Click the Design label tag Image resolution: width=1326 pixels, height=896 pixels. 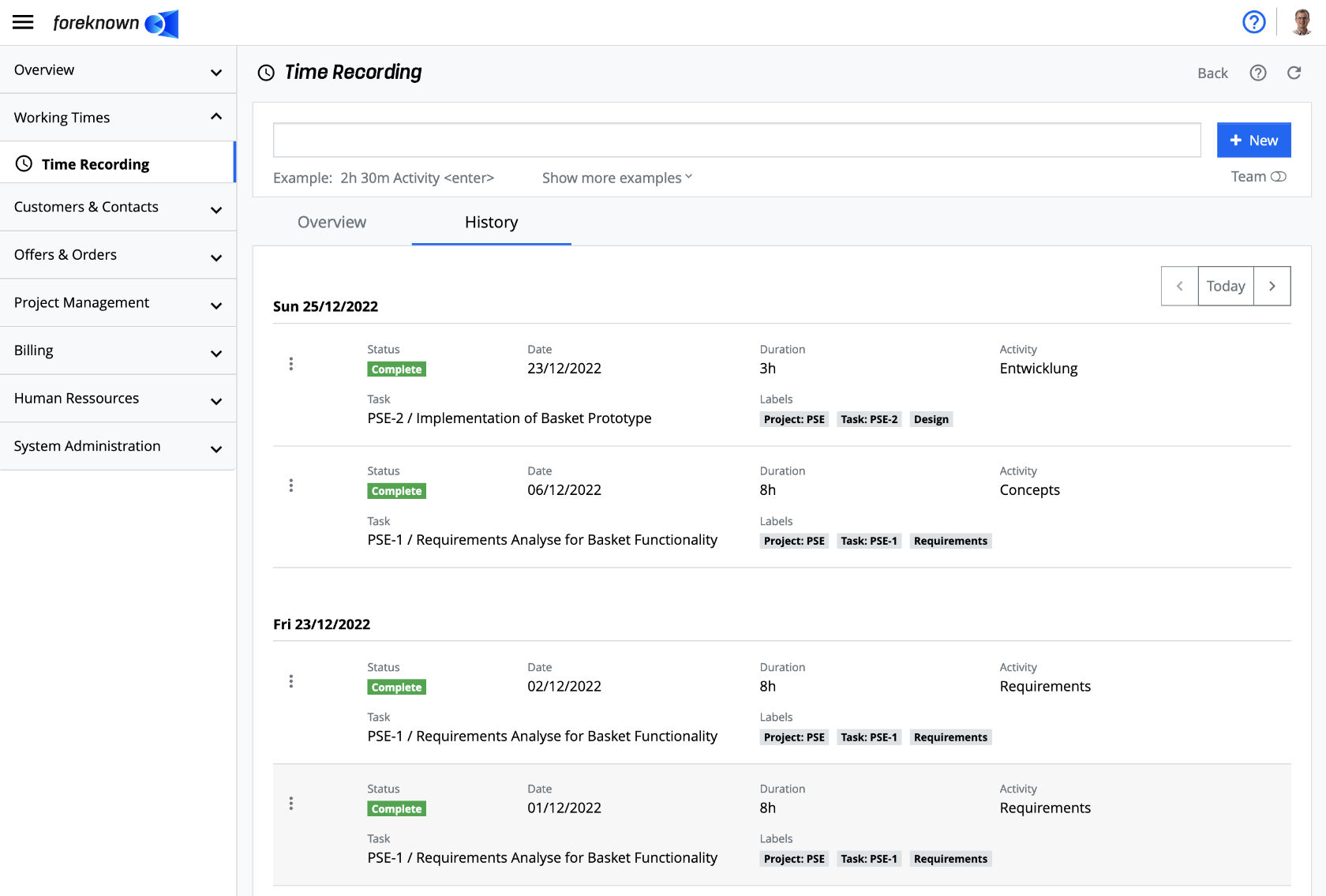pyautogui.click(x=931, y=419)
